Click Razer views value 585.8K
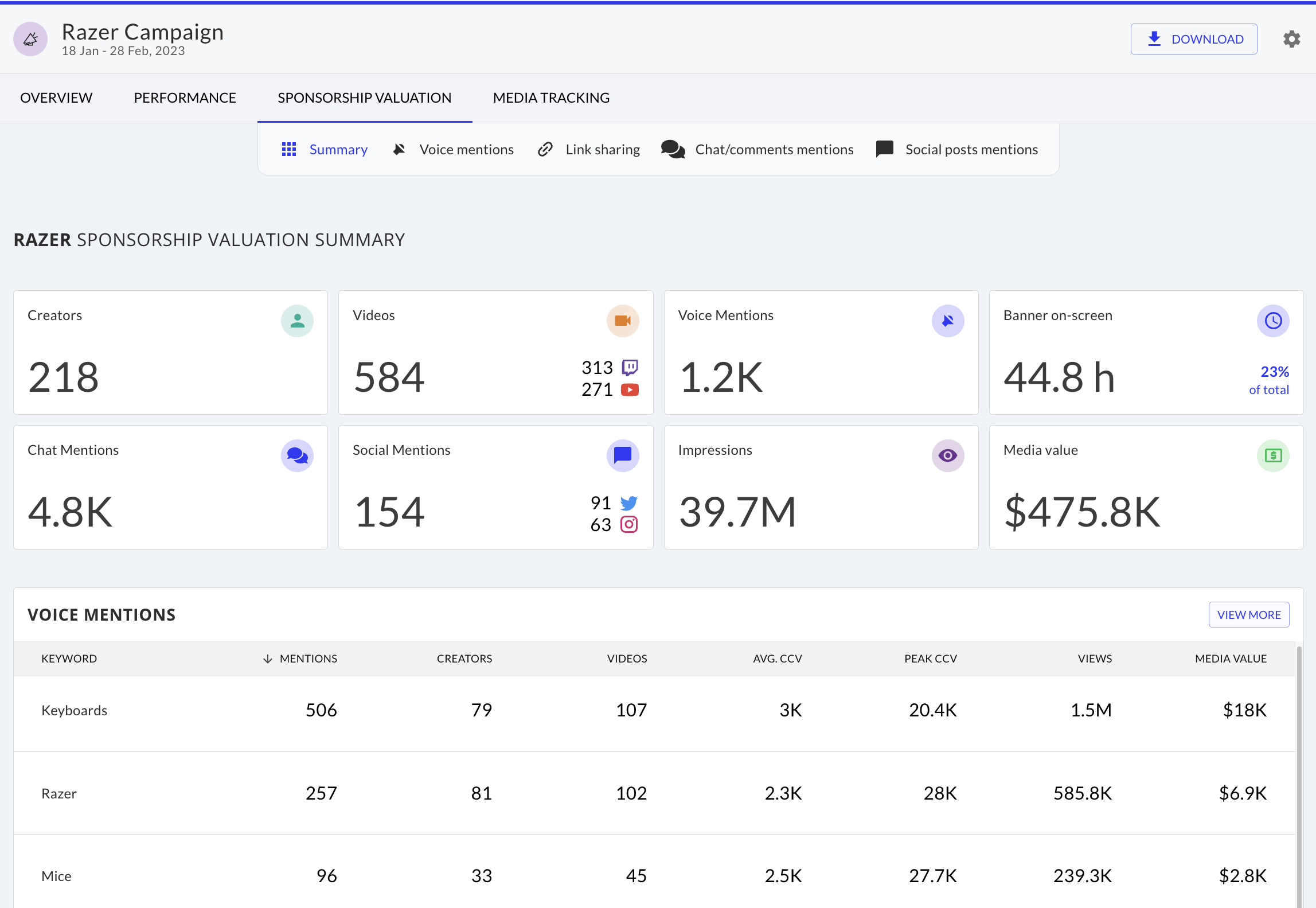 (1083, 793)
